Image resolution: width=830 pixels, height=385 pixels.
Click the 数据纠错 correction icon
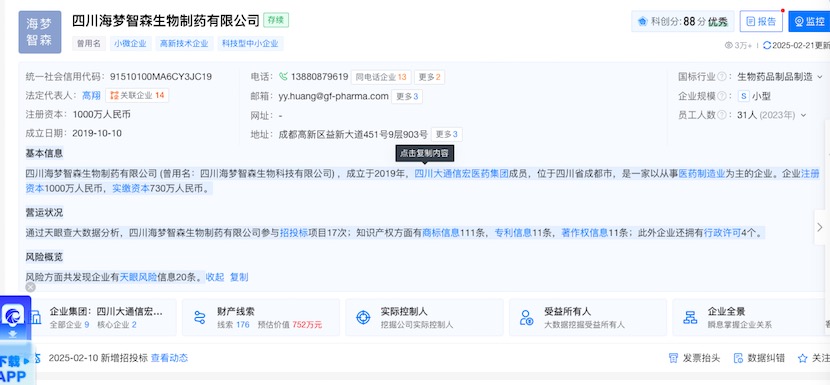738,358
